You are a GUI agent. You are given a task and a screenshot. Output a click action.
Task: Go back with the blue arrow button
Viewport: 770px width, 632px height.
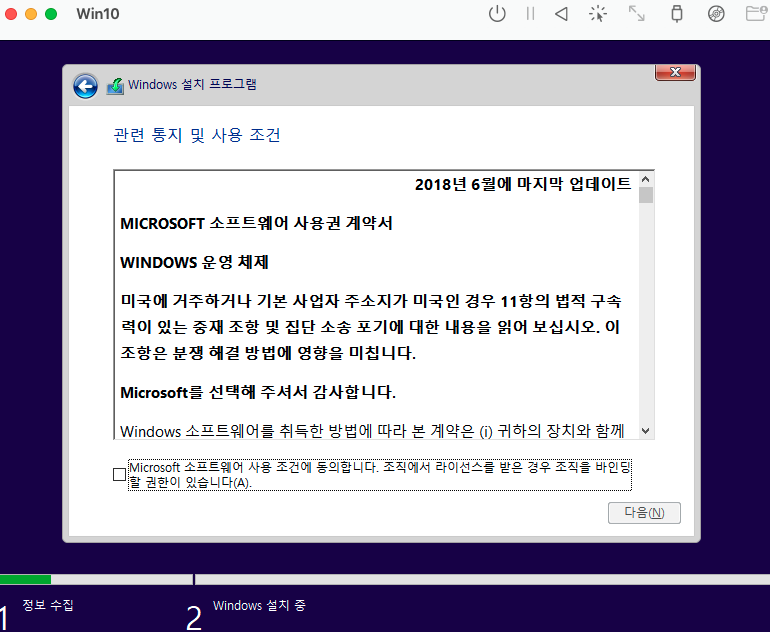point(85,86)
